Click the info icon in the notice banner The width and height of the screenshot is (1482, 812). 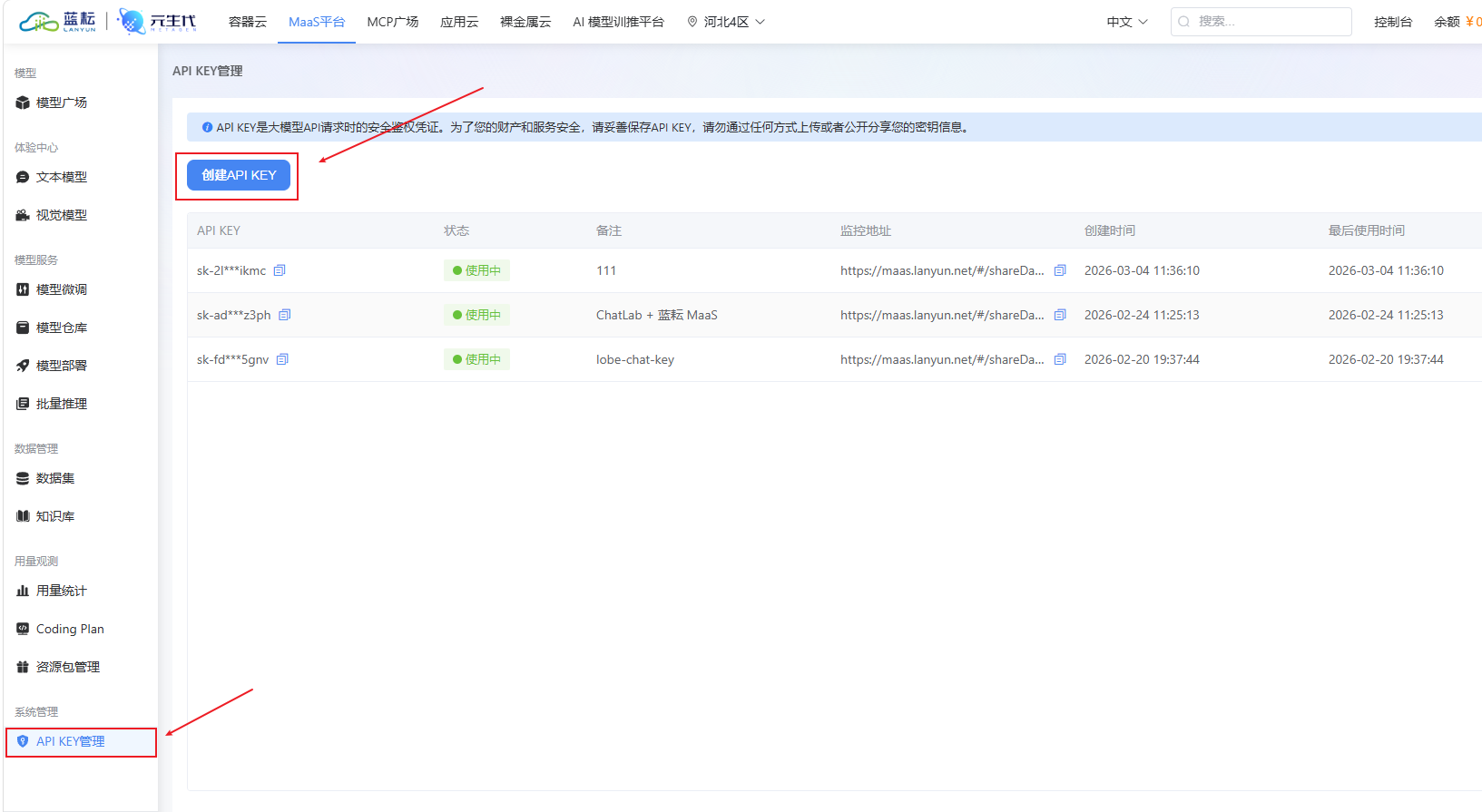coord(207,127)
